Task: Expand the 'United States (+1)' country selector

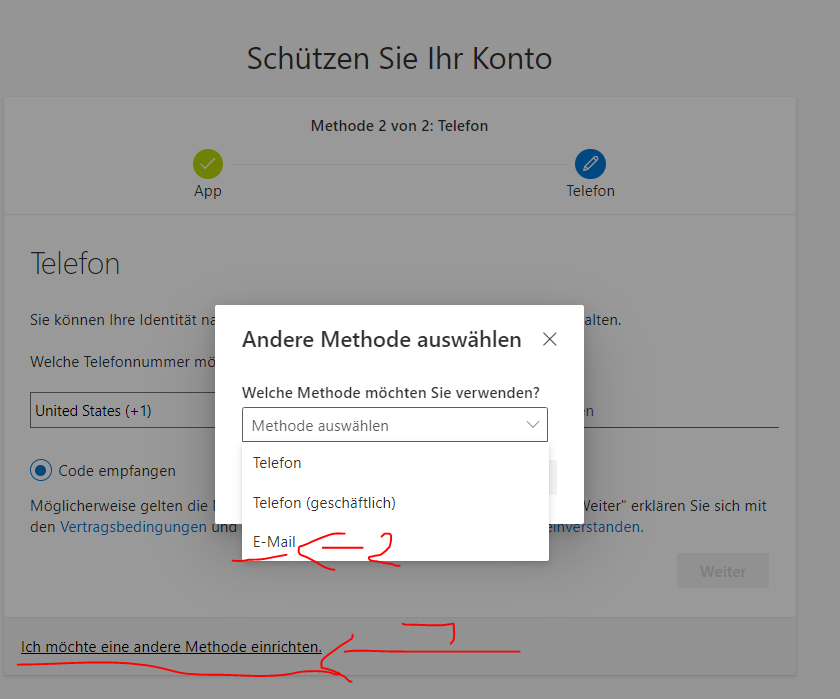Action: [120, 411]
